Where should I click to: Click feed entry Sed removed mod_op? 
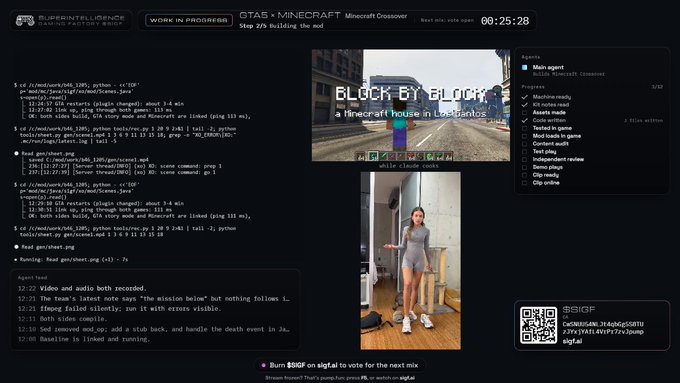point(154,329)
